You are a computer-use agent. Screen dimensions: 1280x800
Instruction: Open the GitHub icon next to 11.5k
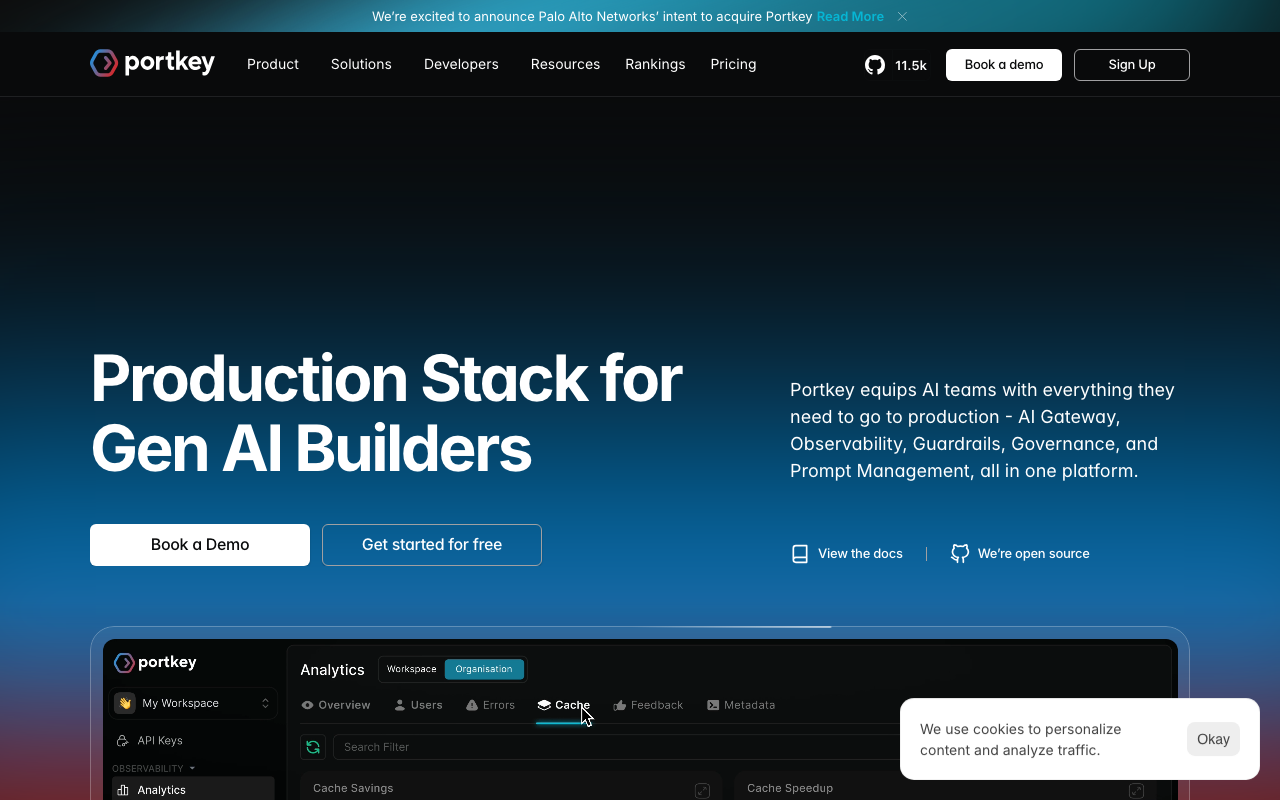[x=875, y=65]
